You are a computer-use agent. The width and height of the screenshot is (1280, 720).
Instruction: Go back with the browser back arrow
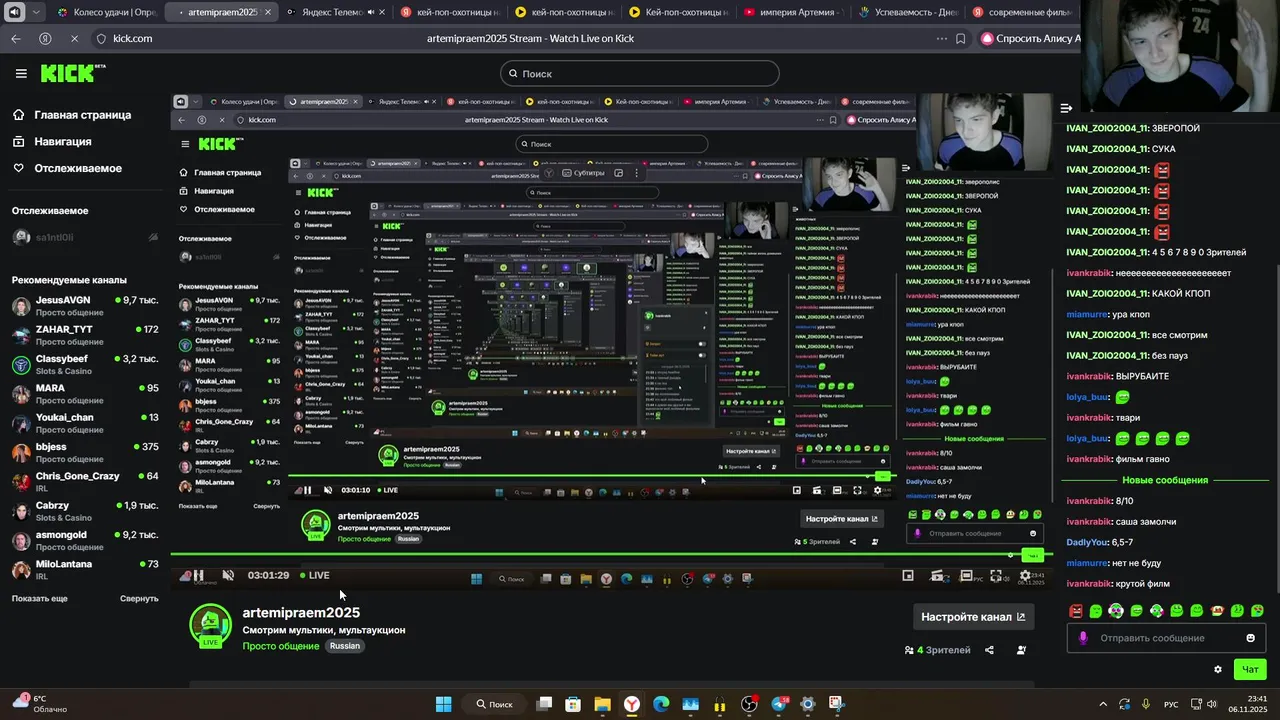(x=15, y=38)
